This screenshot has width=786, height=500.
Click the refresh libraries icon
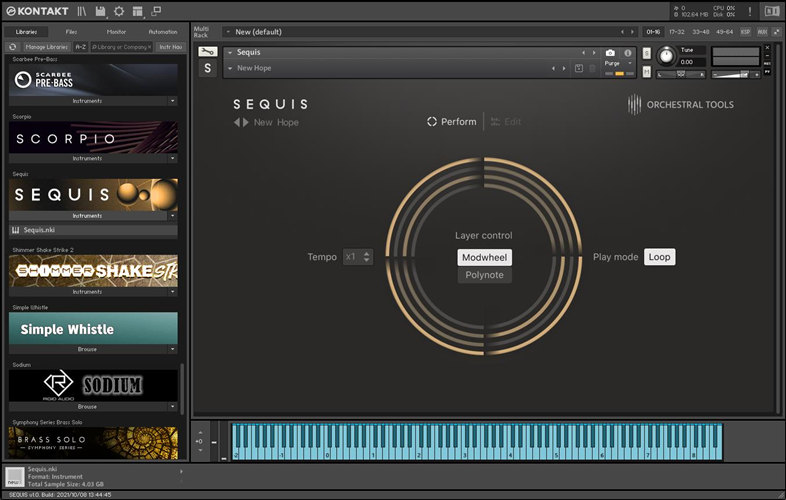click(12, 47)
